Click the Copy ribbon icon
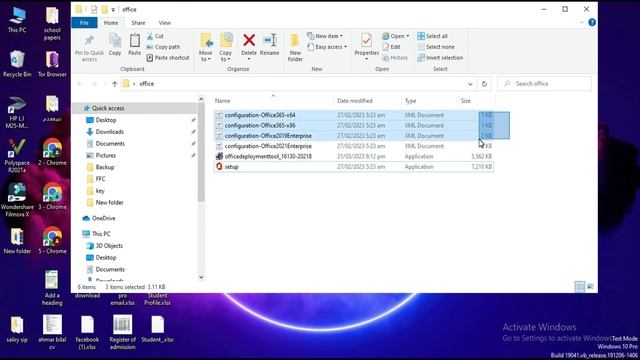Viewport: 640px width, 360px height. click(115, 44)
